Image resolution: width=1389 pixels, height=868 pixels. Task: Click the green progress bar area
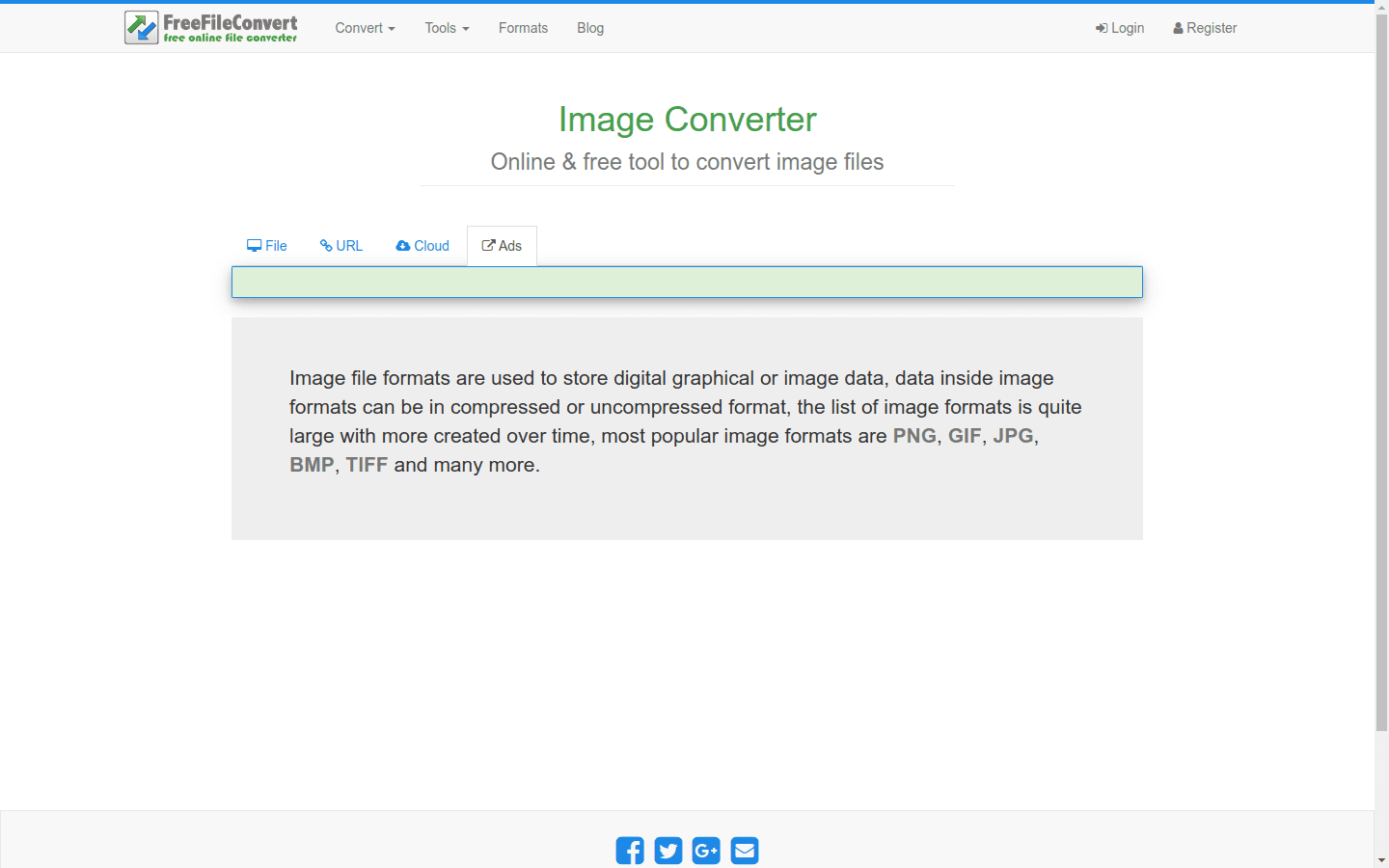(x=687, y=282)
